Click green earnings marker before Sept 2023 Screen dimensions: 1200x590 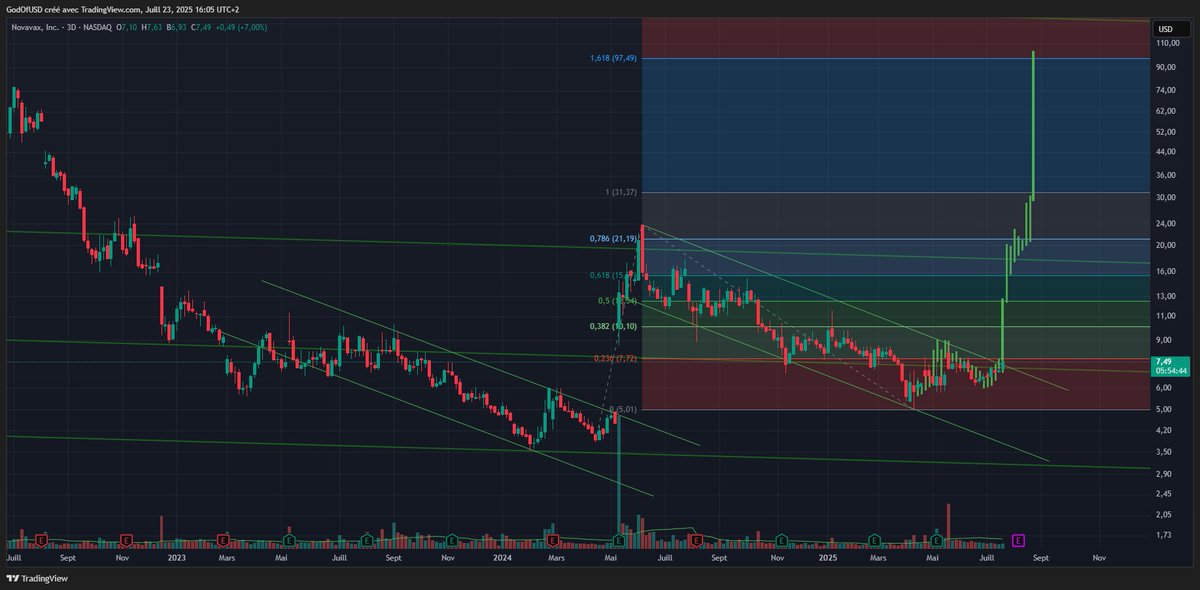click(x=366, y=540)
